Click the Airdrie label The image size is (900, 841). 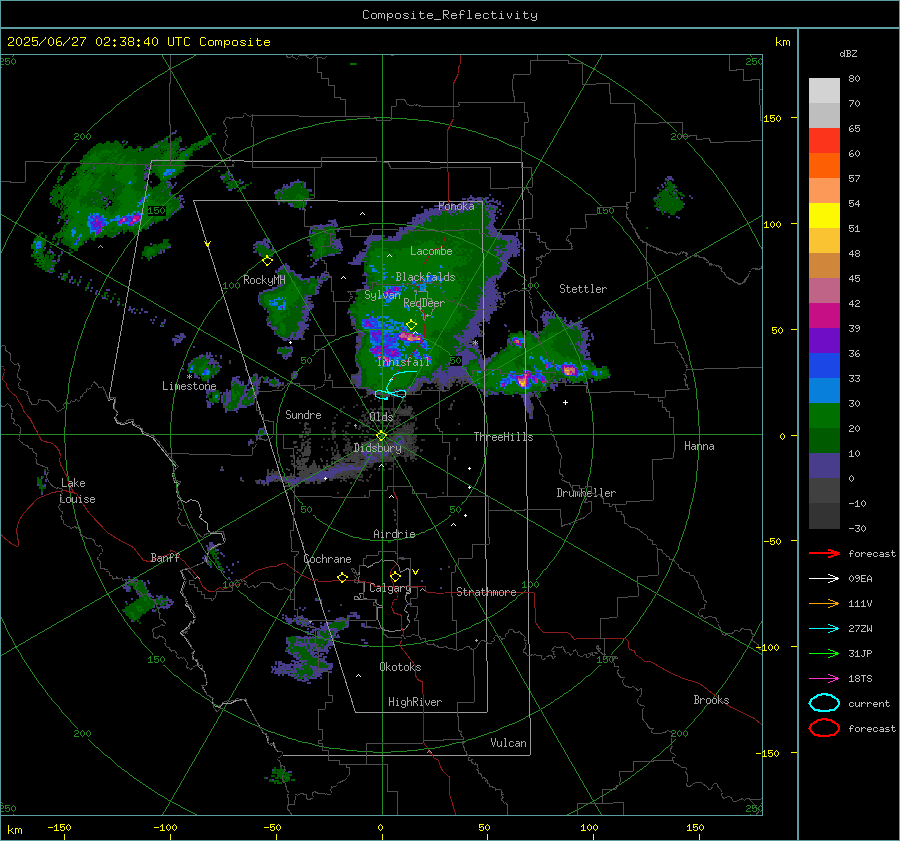click(x=394, y=534)
